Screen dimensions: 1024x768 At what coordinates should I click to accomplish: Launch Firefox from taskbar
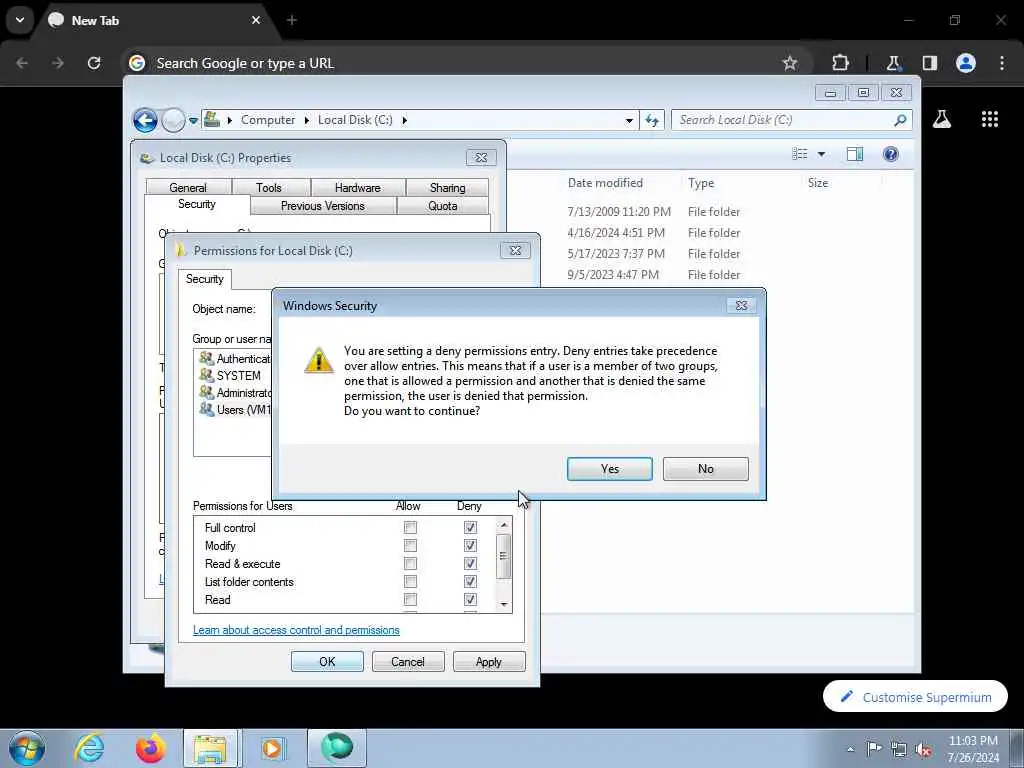(x=150, y=748)
